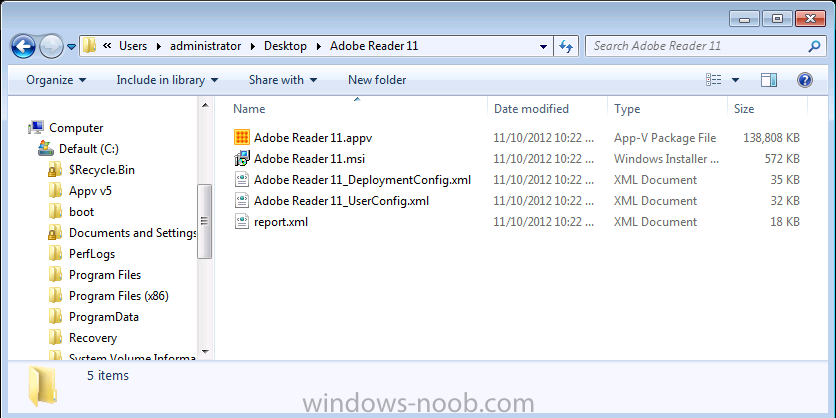
Task: Select Default (C:) drive in tree
Action: pos(89,149)
